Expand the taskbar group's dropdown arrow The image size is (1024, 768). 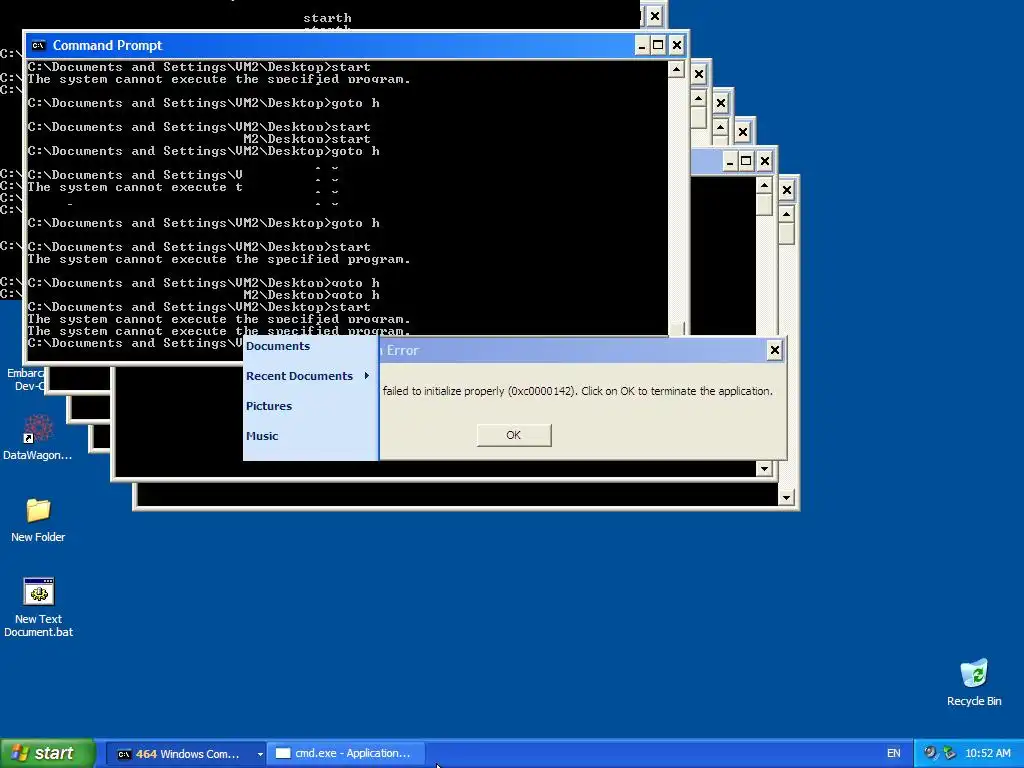260,754
